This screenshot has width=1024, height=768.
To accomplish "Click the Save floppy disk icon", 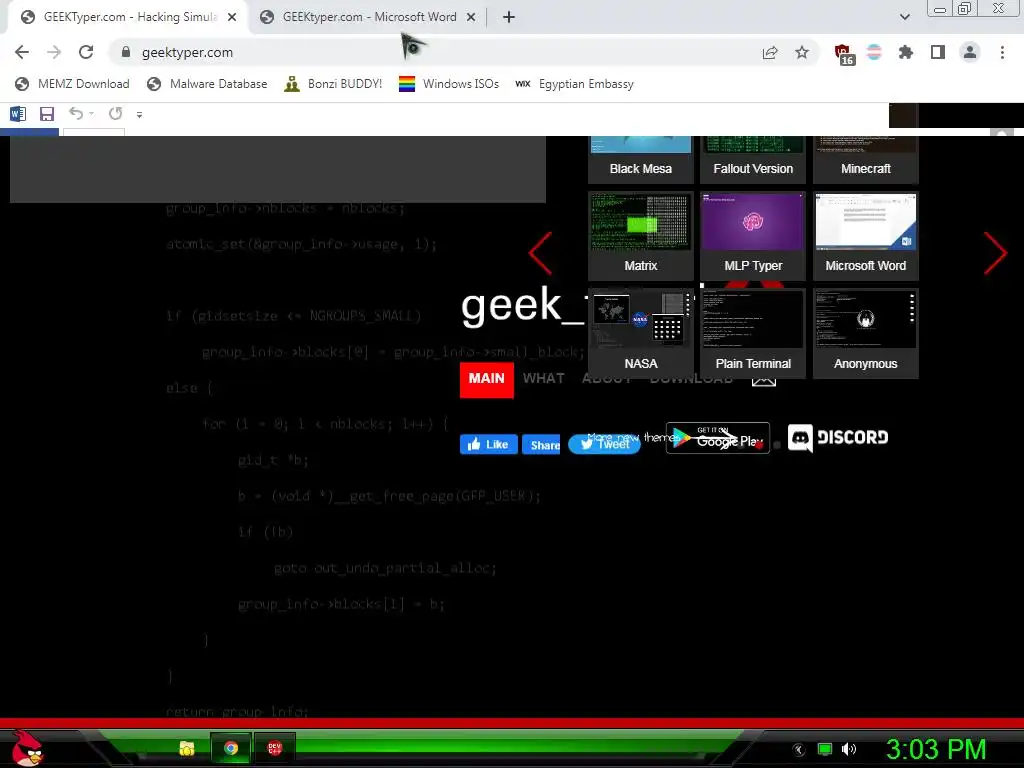I will 46,114.
